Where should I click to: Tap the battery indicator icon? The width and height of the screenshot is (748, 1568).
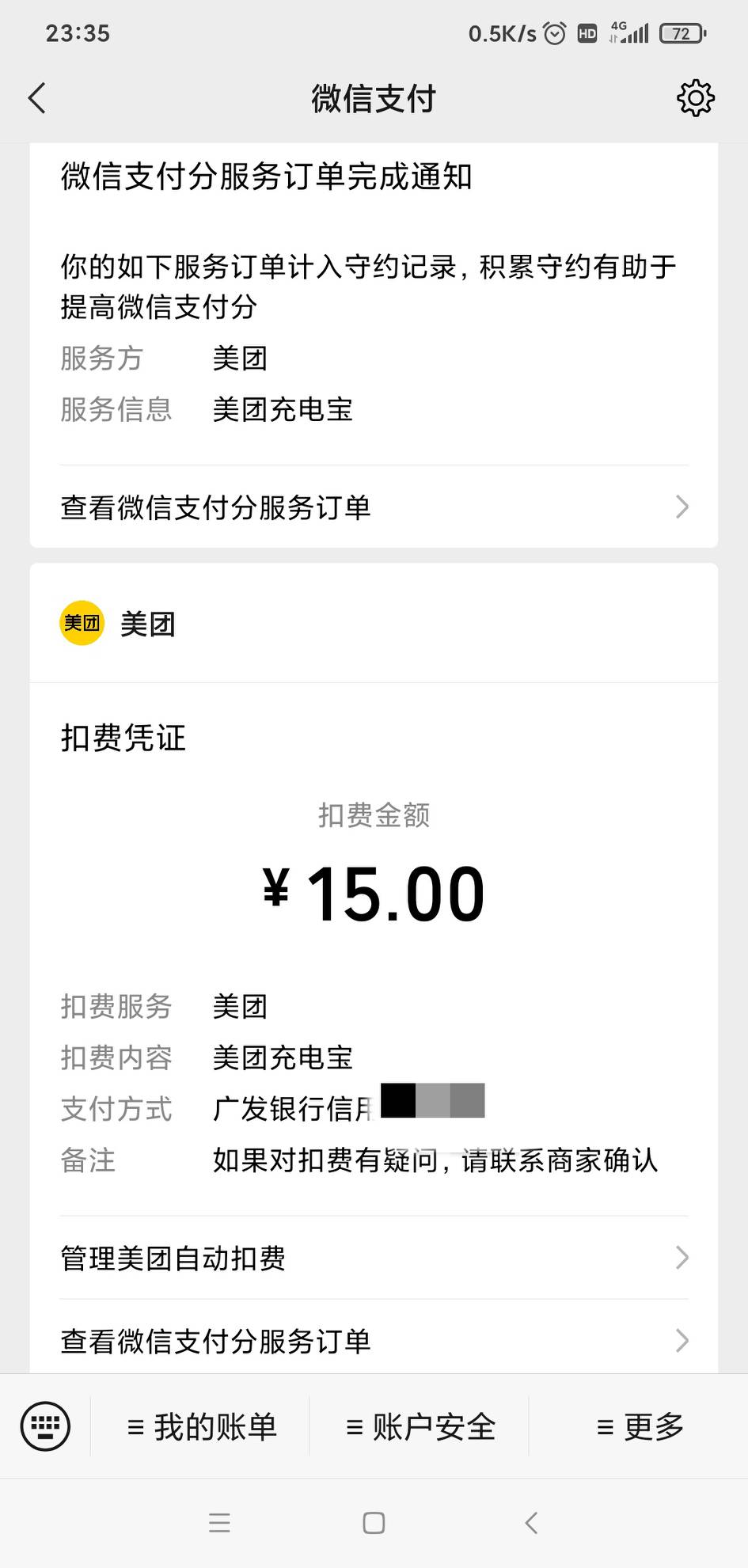click(x=682, y=33)
